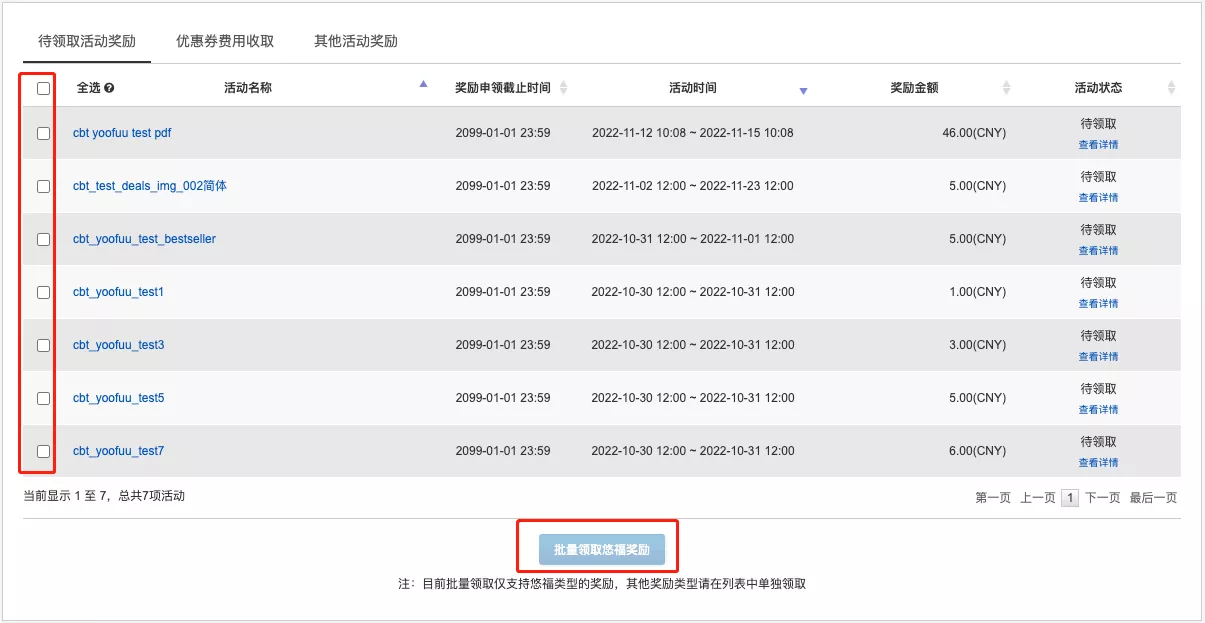The width and height of the screenshot is (1205, 623).
Task: Click 查看详情 for cbt yoofuu test pdf row
Action: [x=1098, y=144]
